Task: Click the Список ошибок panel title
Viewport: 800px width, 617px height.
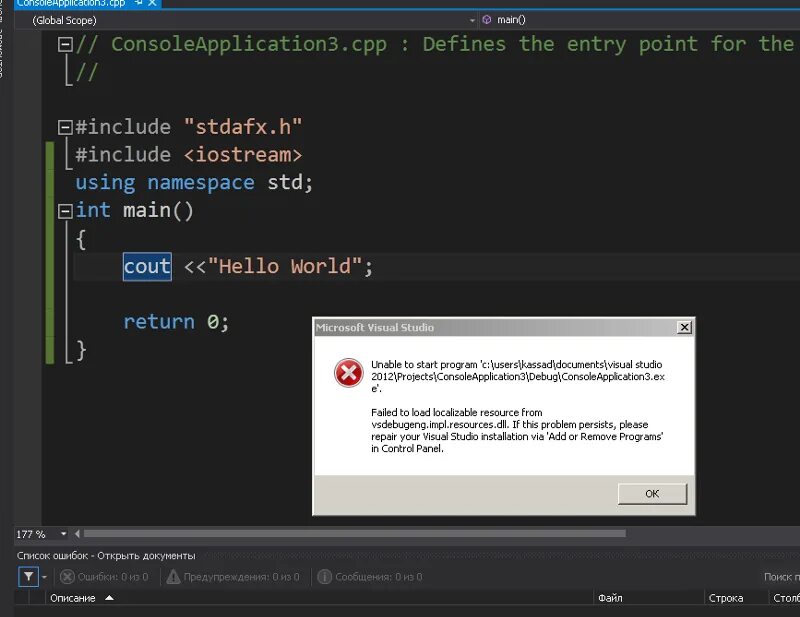Action: (106, 556)
